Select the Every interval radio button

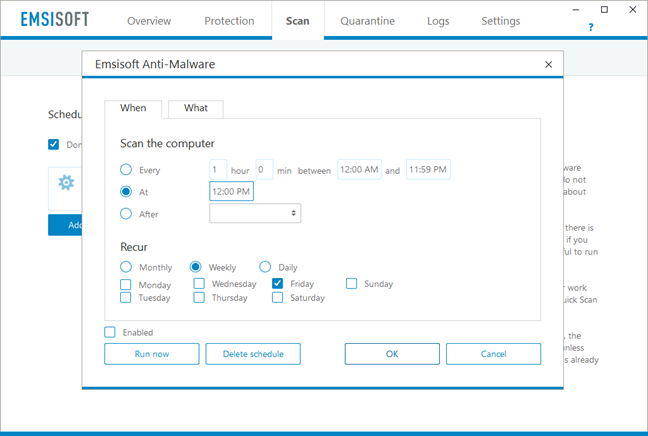point(126,169)
